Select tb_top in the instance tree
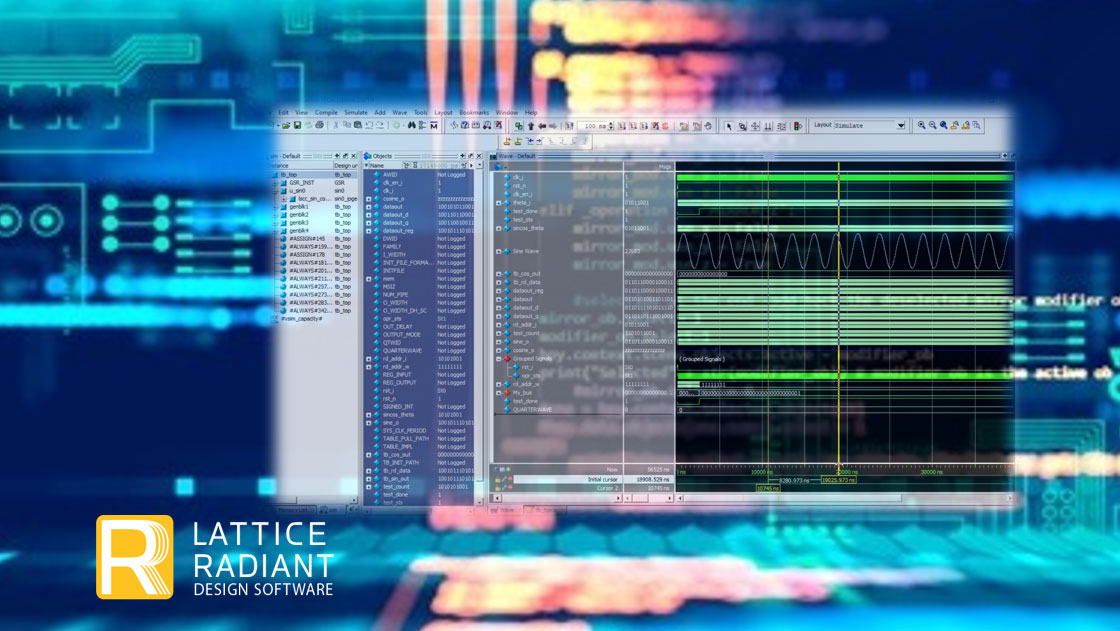The height and width of the screenshot is (631, 1120). (x=289, y=175)
